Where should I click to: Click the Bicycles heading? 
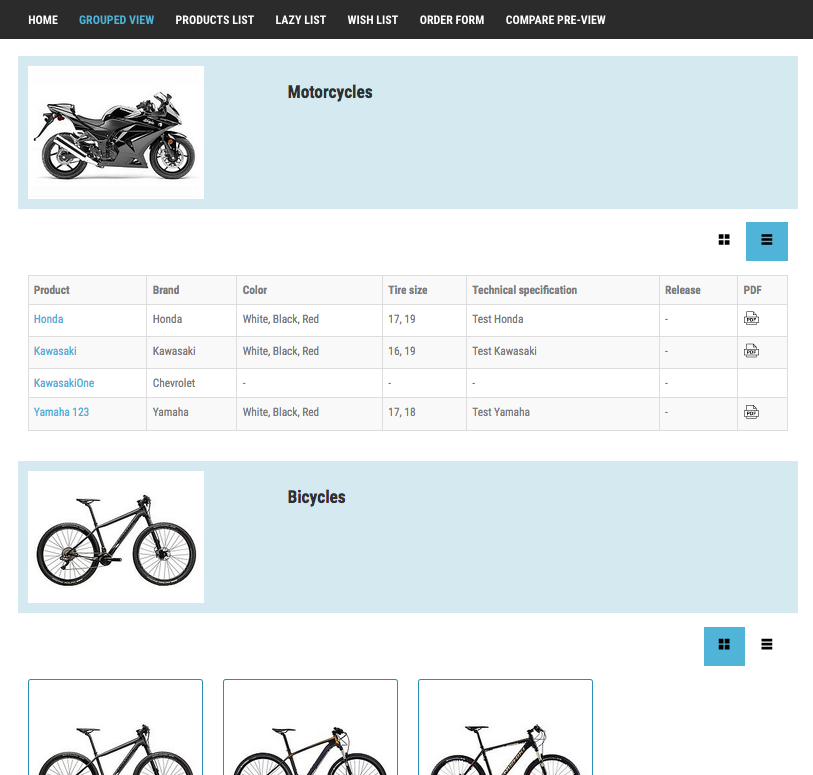click(x=316, y=497)
